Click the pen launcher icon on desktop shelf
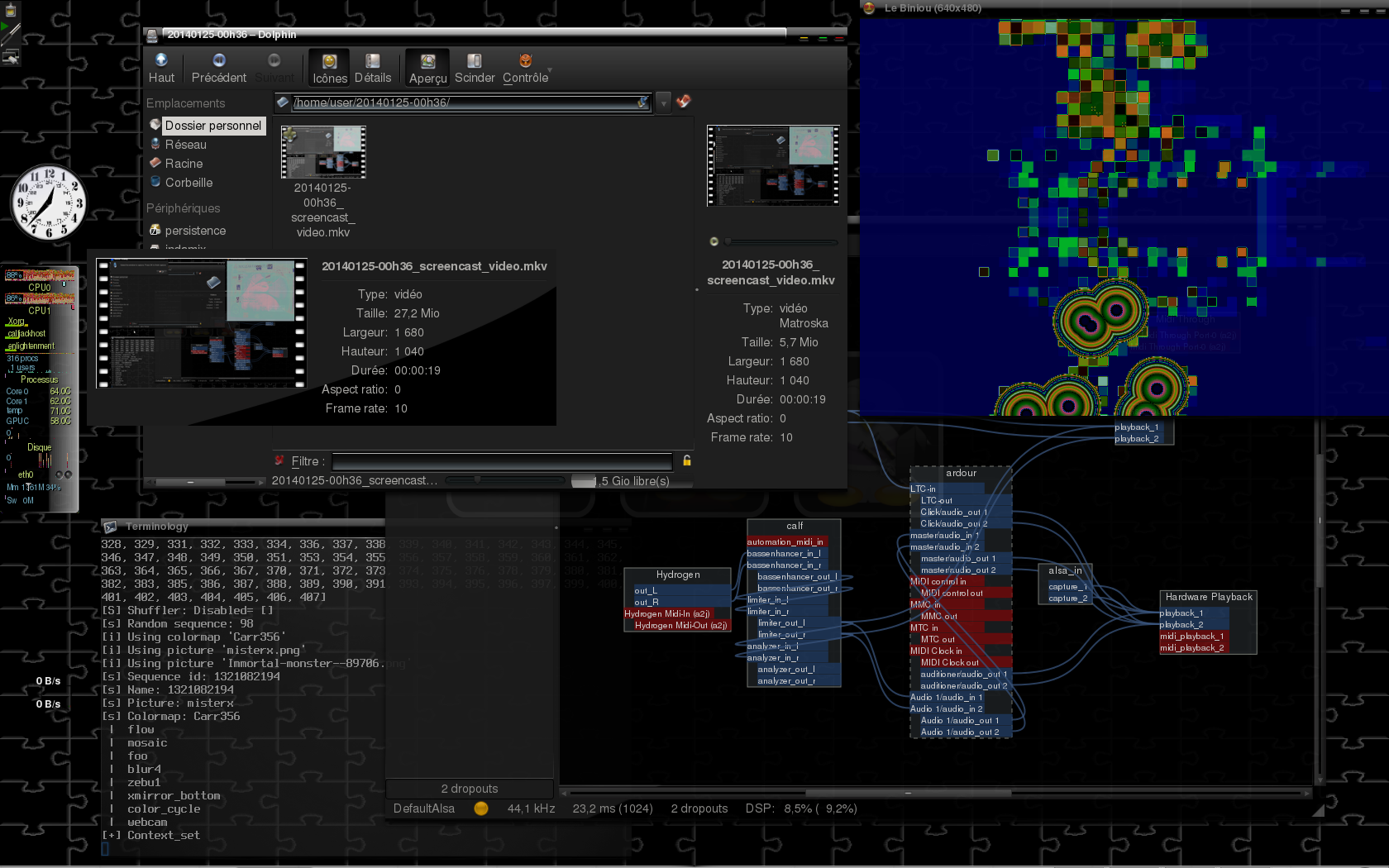 (11, 33)
